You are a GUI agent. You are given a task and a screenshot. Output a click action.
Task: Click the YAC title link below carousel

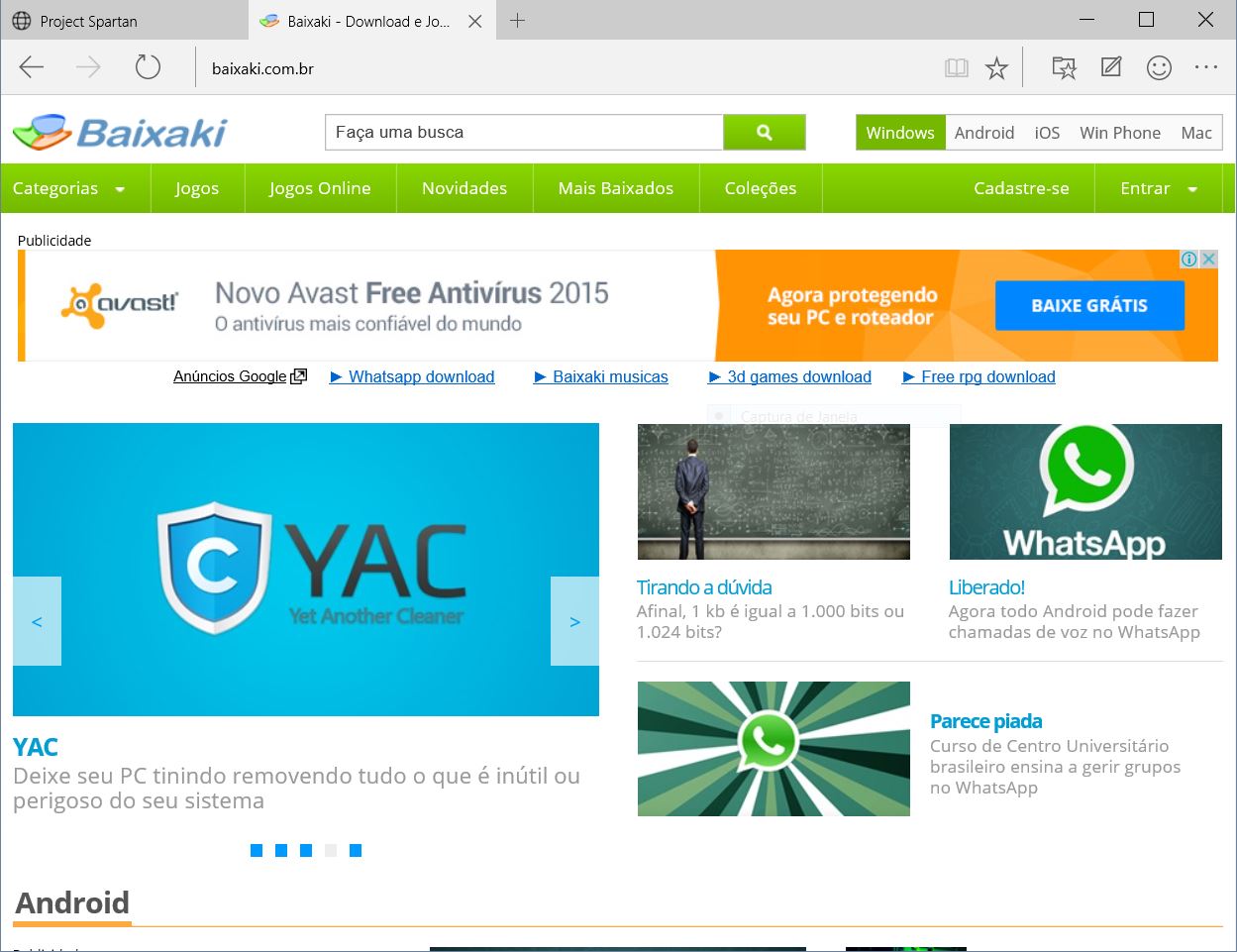click(36, 747)
